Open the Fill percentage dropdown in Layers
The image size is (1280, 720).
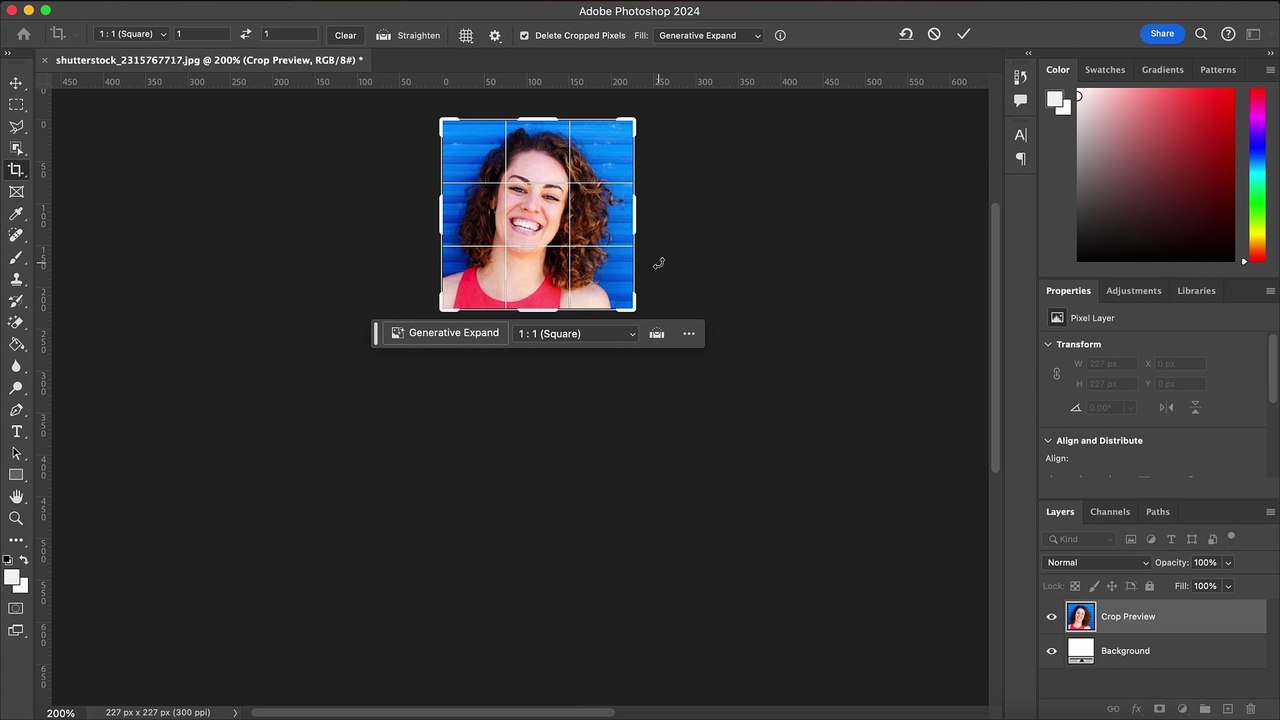(x=1228, y=586)
